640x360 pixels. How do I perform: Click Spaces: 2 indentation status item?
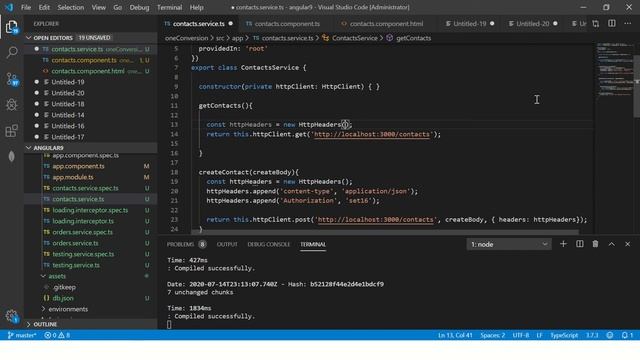493,335
